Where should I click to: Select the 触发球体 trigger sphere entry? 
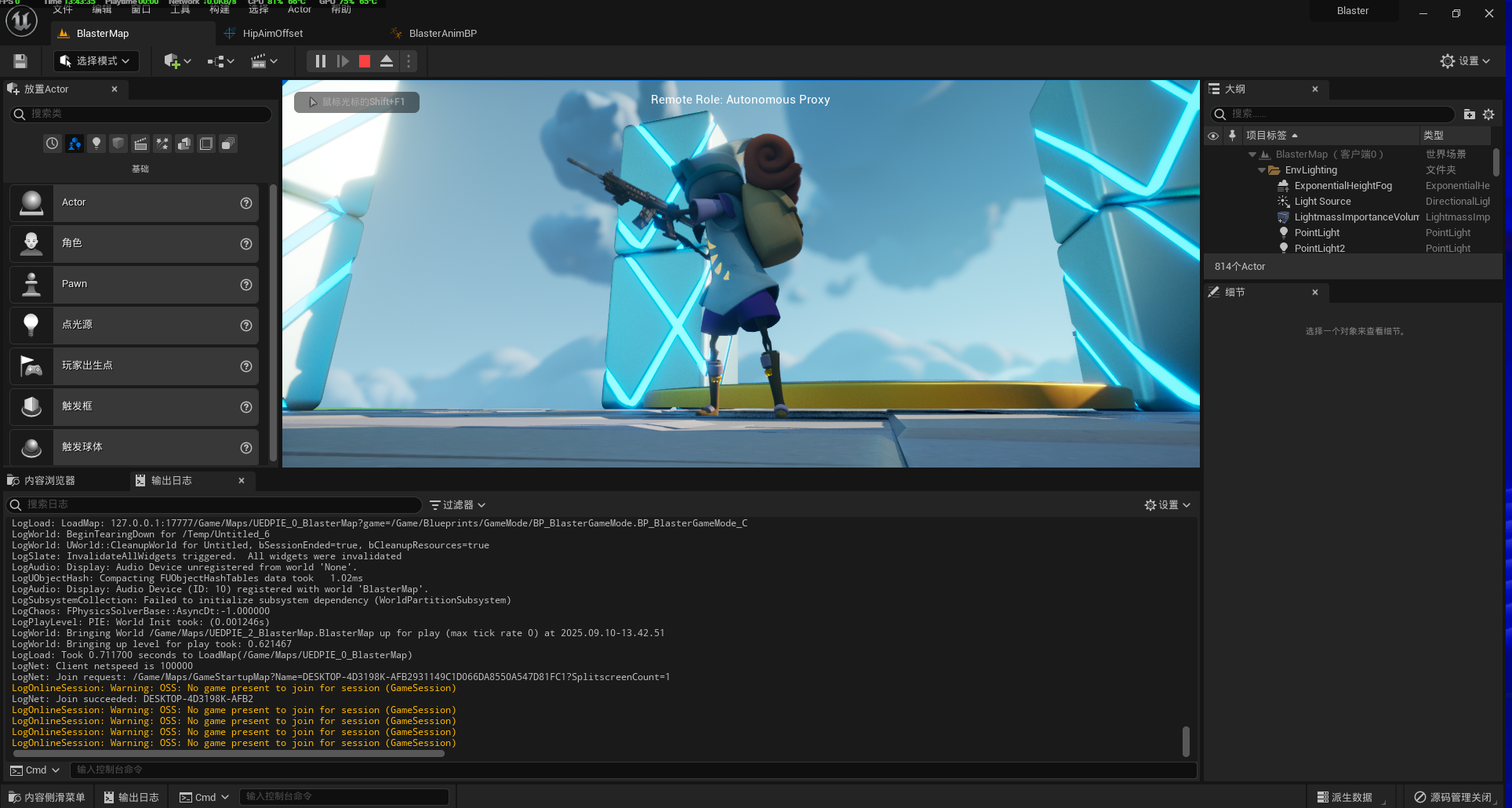point(134,447)
